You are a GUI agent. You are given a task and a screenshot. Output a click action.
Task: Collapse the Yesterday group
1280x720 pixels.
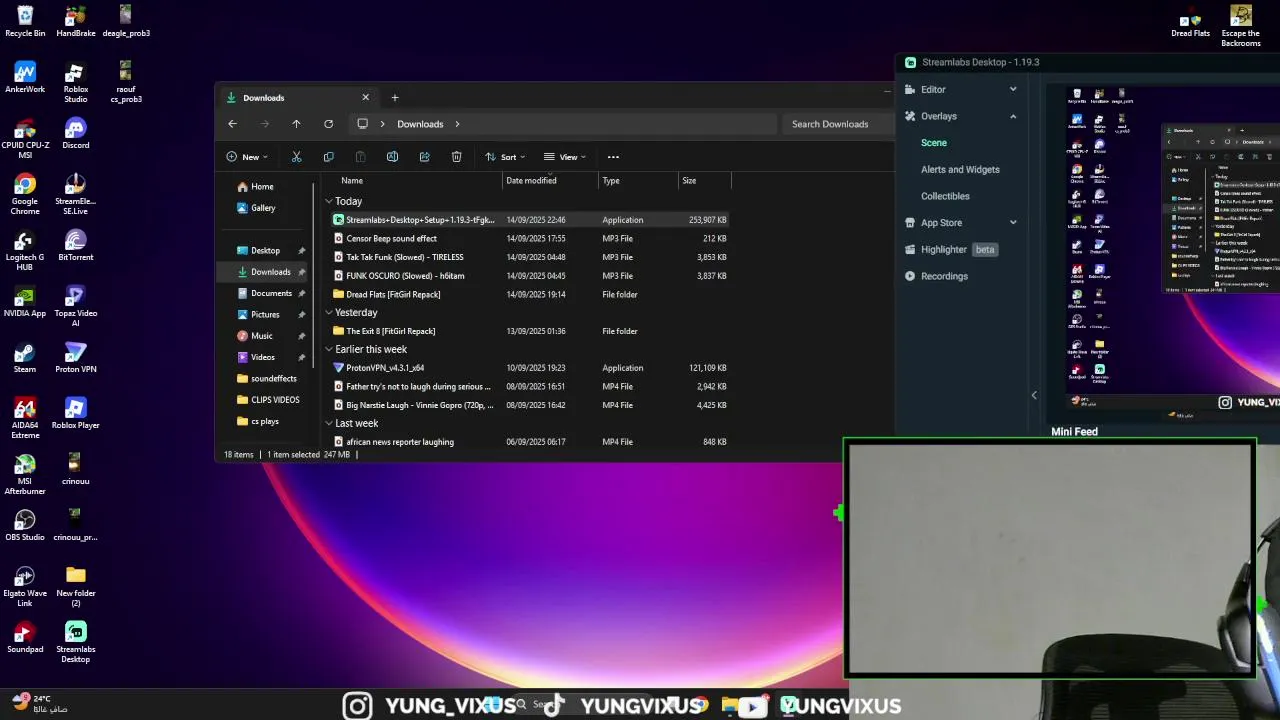point(328,312)
